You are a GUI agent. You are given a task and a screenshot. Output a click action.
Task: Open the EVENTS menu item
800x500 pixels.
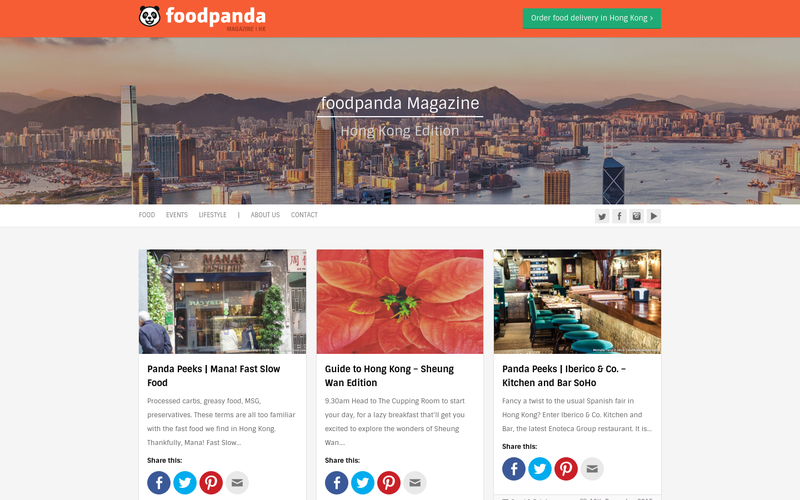coord(177,215)
